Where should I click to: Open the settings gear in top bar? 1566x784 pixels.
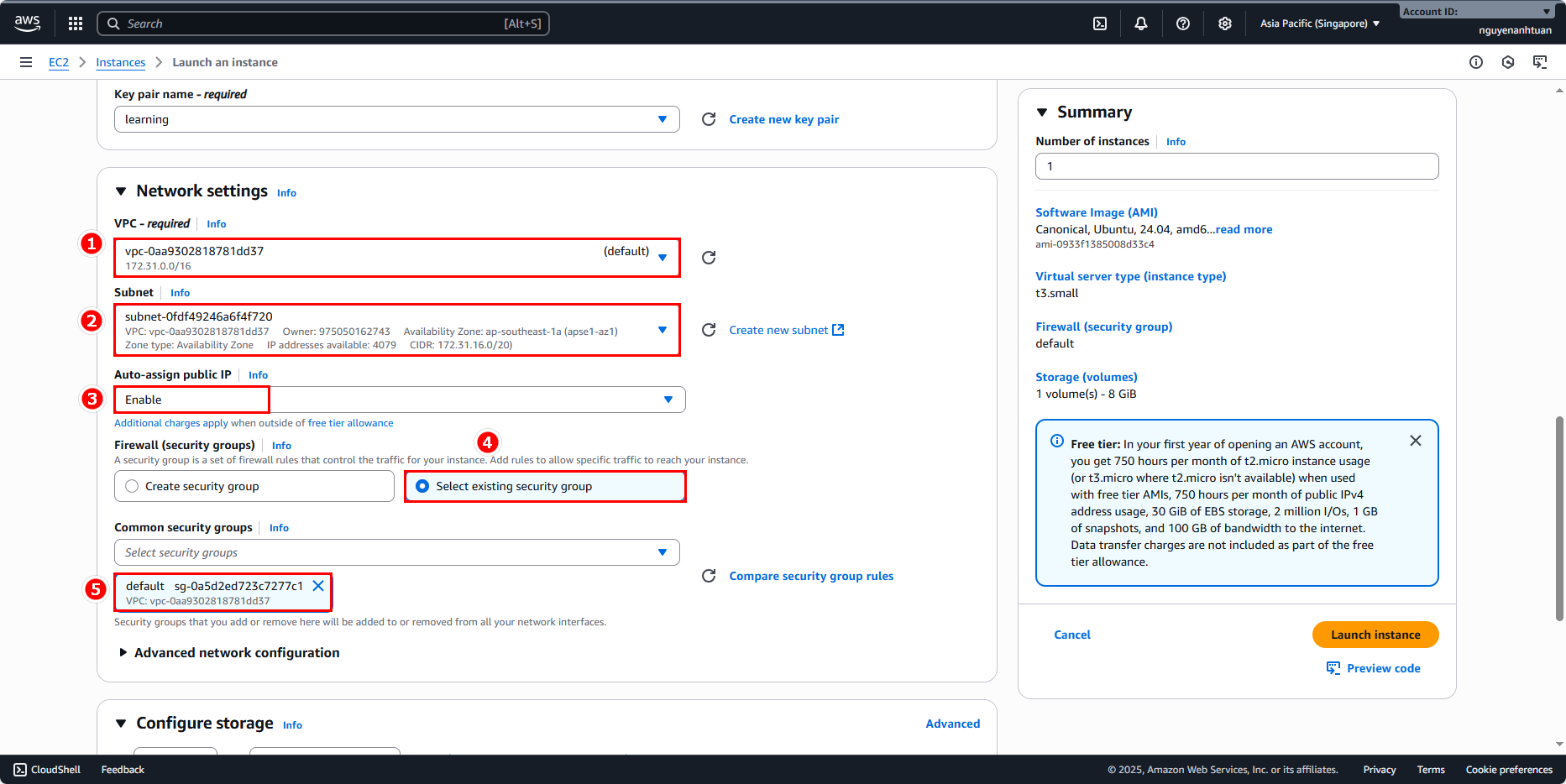1224,24
